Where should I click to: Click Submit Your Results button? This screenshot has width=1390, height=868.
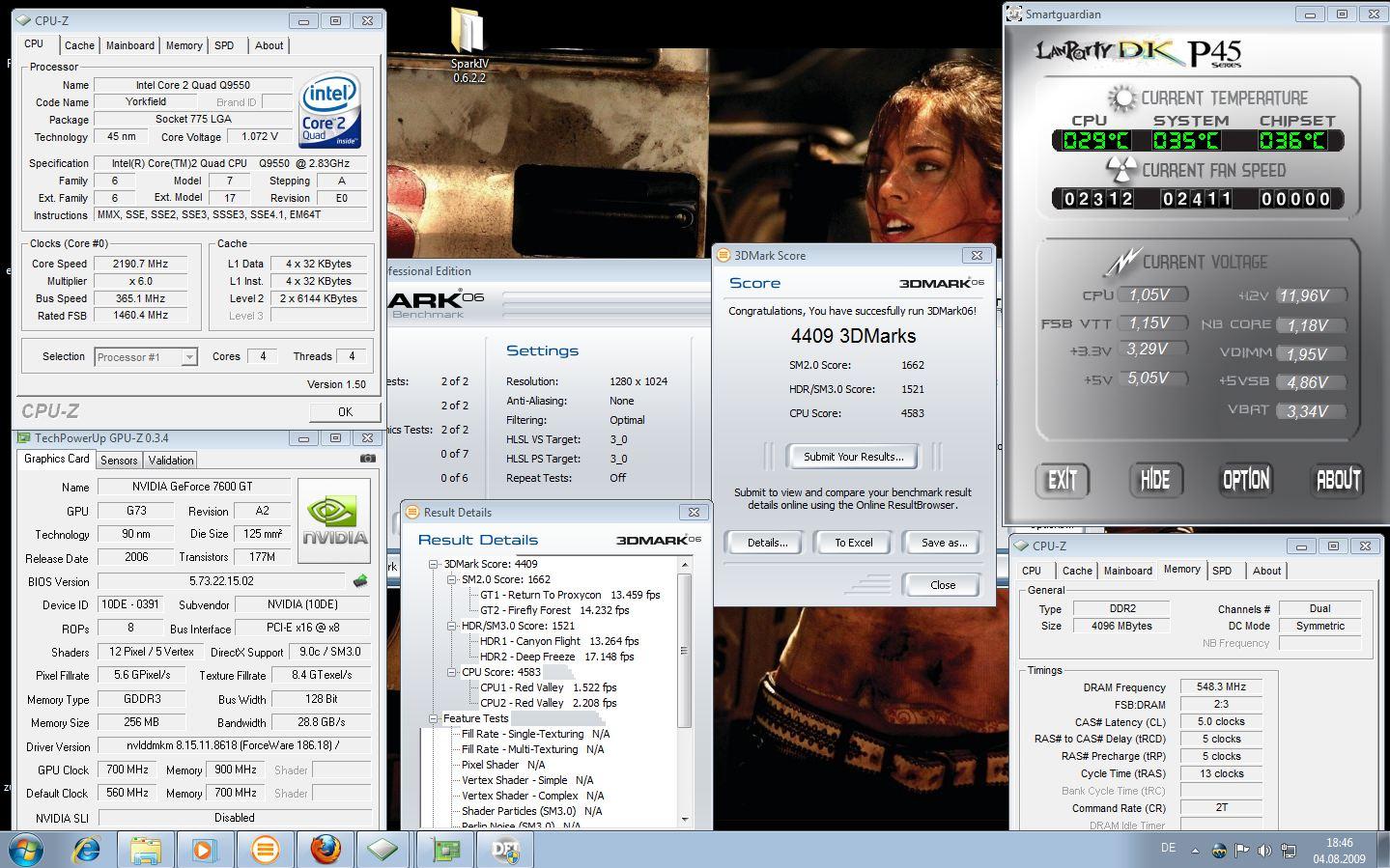853,457
